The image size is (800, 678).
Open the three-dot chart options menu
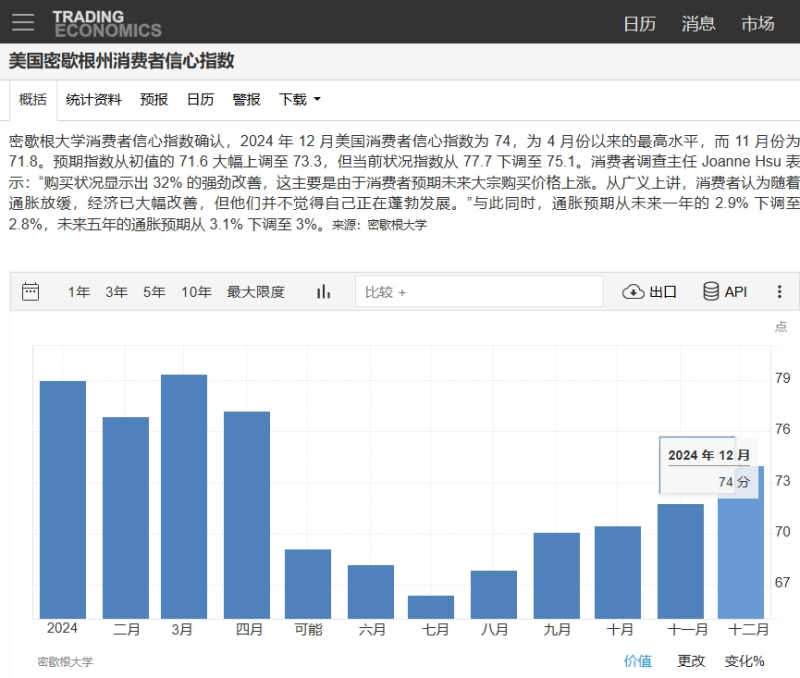780,292
